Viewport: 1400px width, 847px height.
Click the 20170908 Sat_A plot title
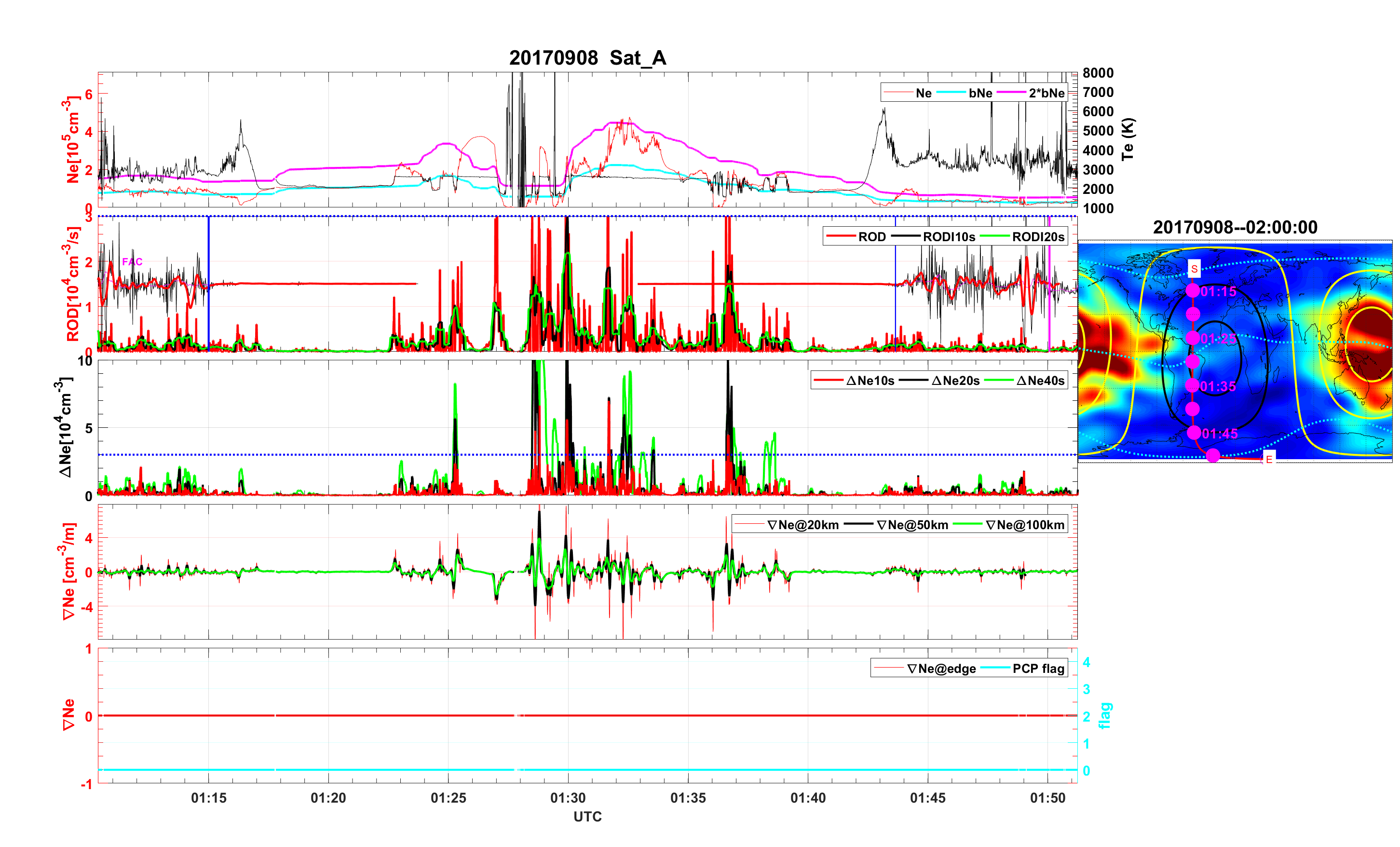pyautogui.click(x=587, y=58)
